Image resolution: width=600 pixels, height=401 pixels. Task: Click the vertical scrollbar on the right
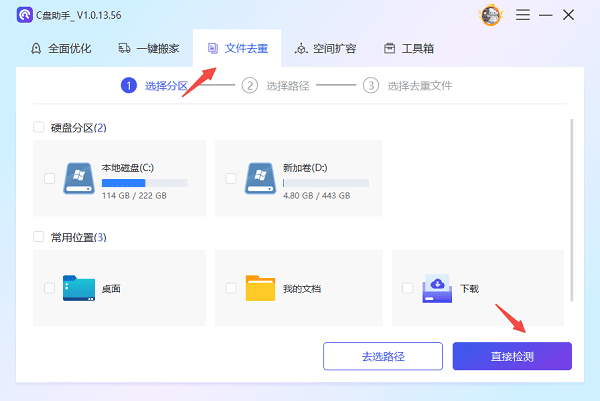(571, 208)
